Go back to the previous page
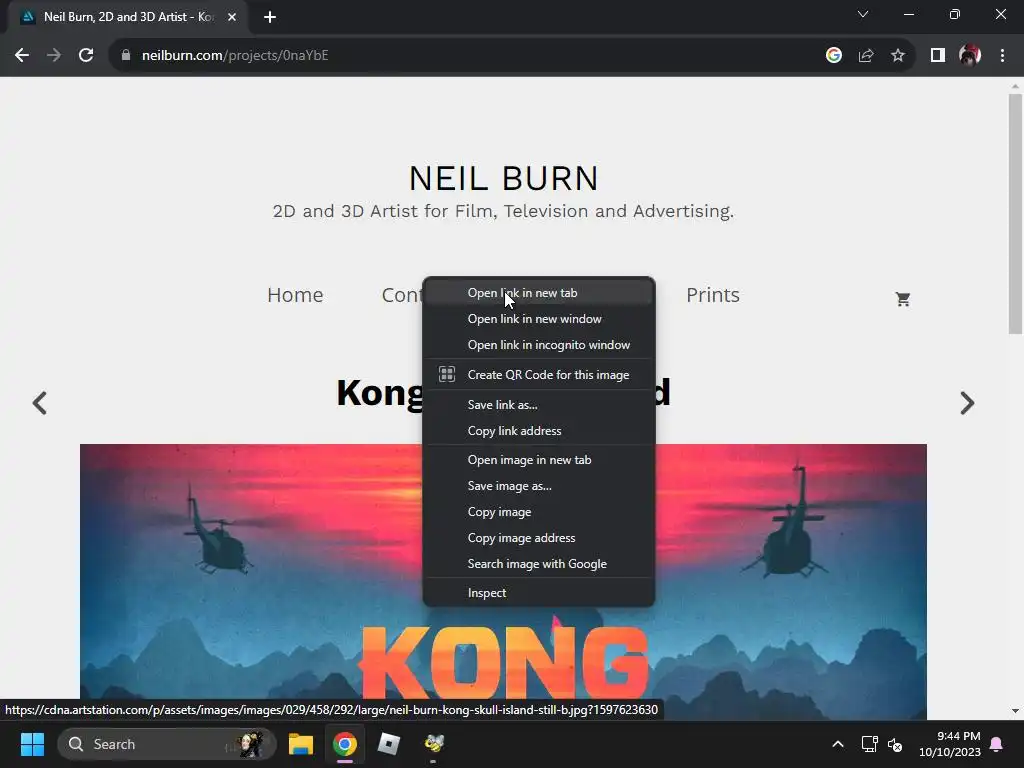Viewport: 1024px width, 768px height. (22, 56)
